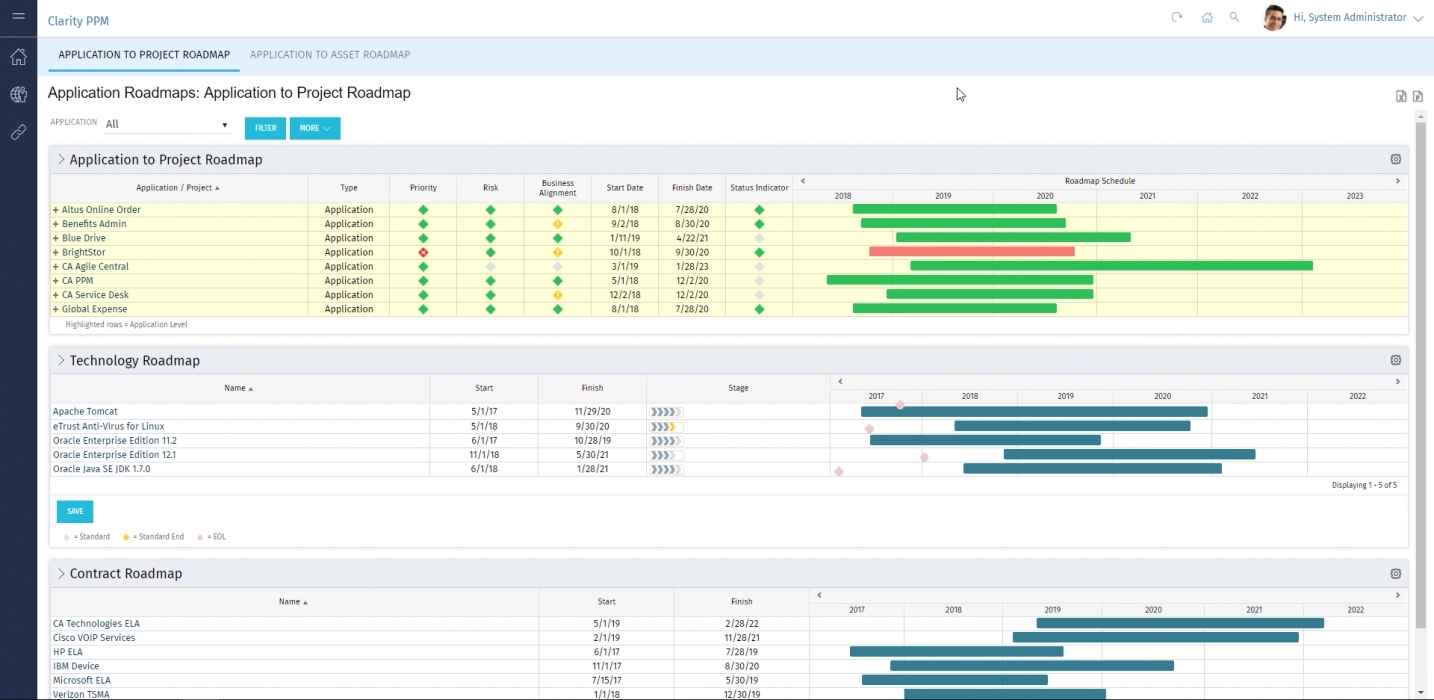Viewport: 1434px width, 700px height.
Task: Click the link icon in sidebar
Action: [18, 132]
